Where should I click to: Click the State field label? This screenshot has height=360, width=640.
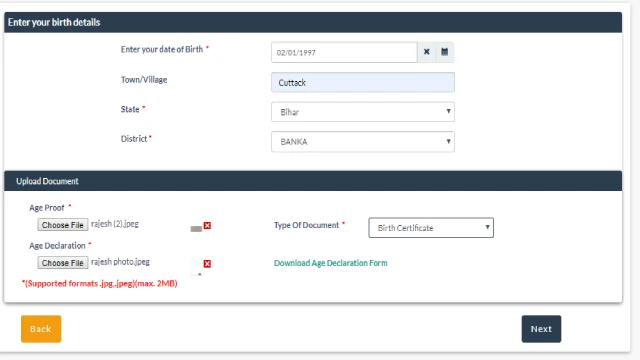pos(130,109)
